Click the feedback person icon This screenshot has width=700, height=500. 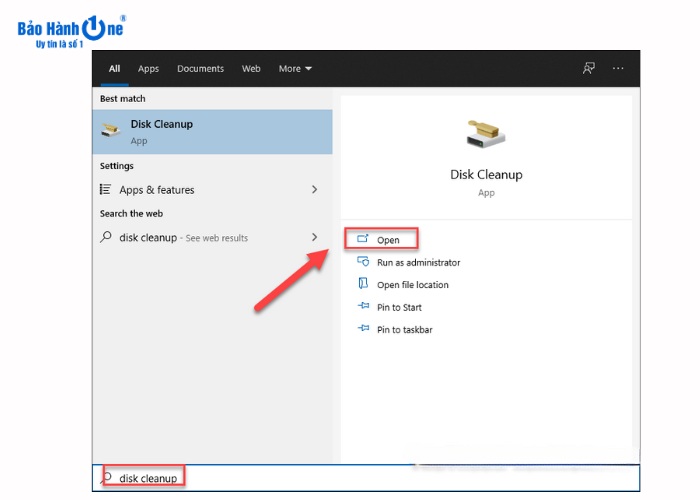[589, 68]
